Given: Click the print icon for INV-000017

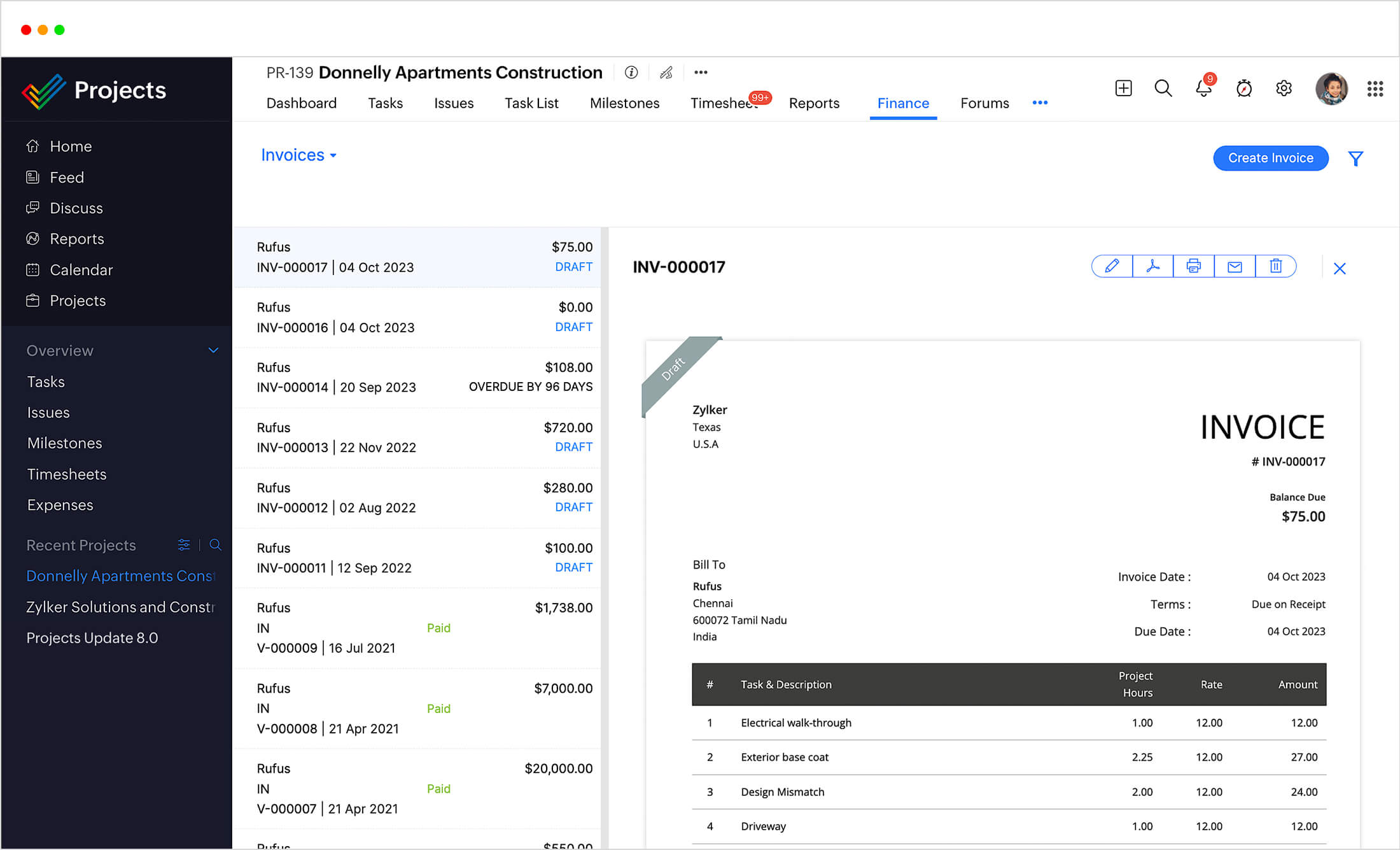Looking at the screenshot, I should click(1194, 267).
